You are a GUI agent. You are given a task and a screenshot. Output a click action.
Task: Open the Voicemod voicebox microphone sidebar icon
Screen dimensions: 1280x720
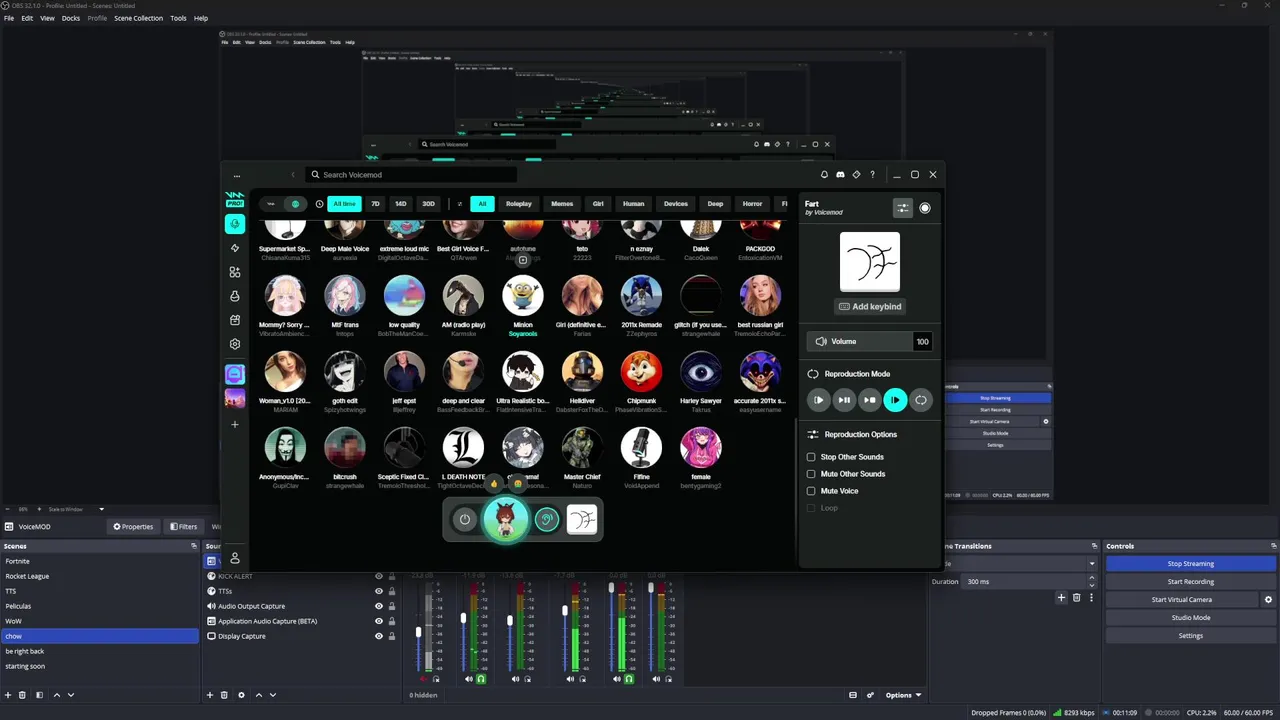click(235, 224)
